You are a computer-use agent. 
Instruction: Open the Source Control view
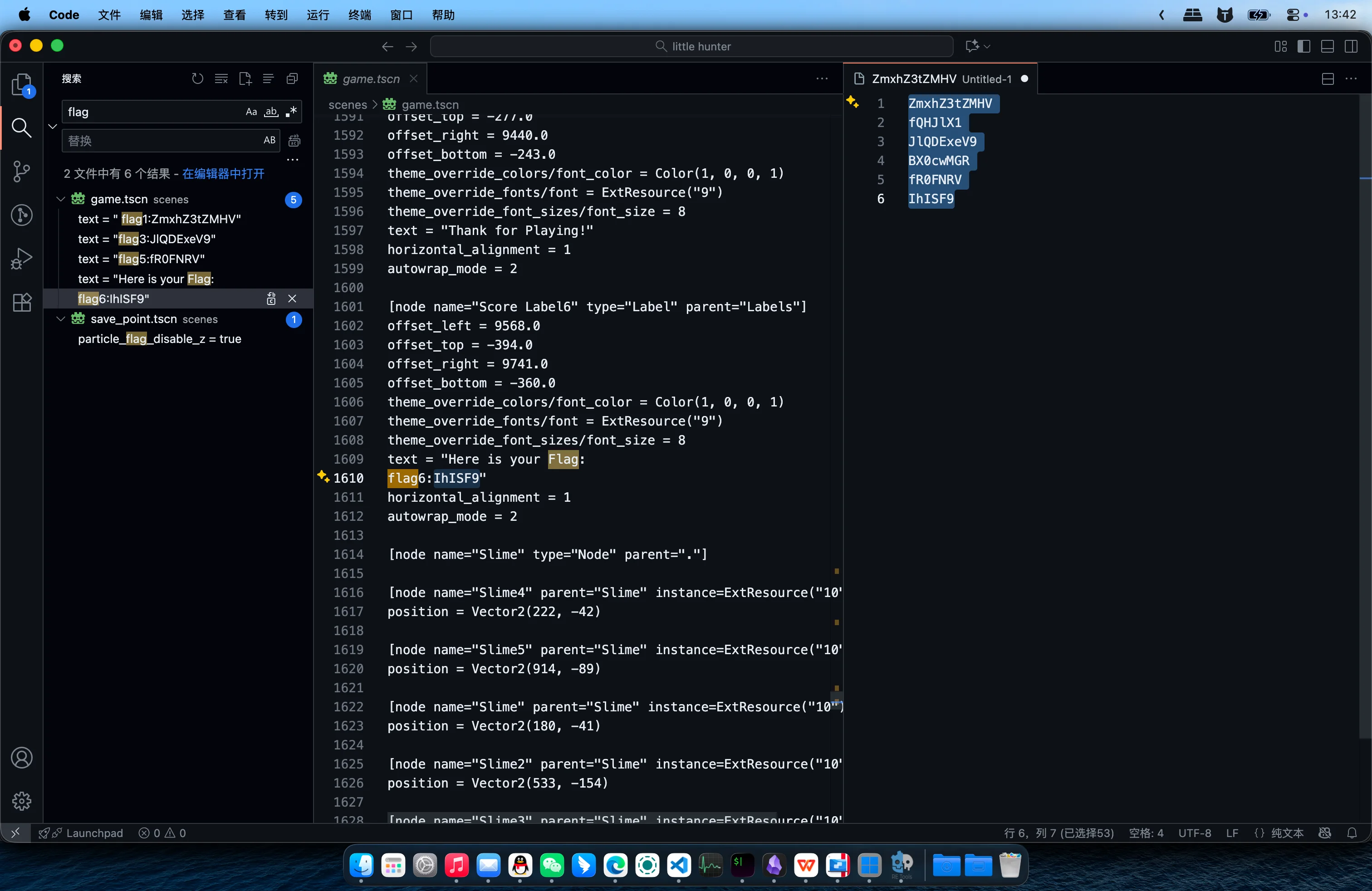[22, 171]
